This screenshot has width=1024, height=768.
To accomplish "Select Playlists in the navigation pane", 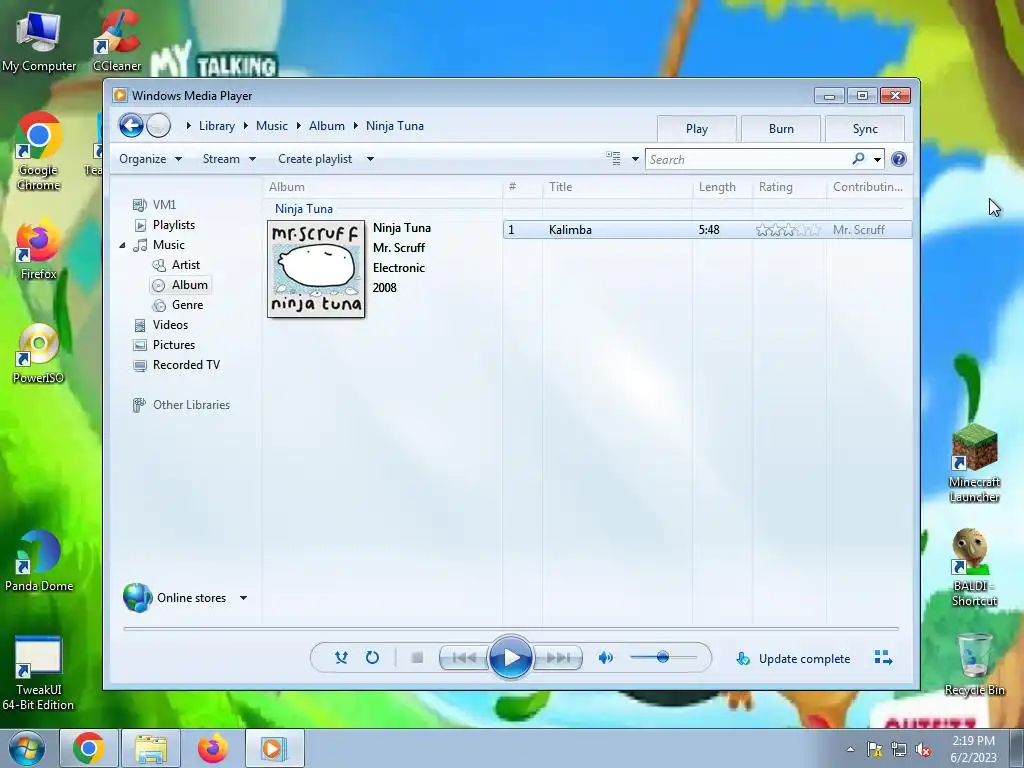I will pyautogui.click(x=174, y=225).
